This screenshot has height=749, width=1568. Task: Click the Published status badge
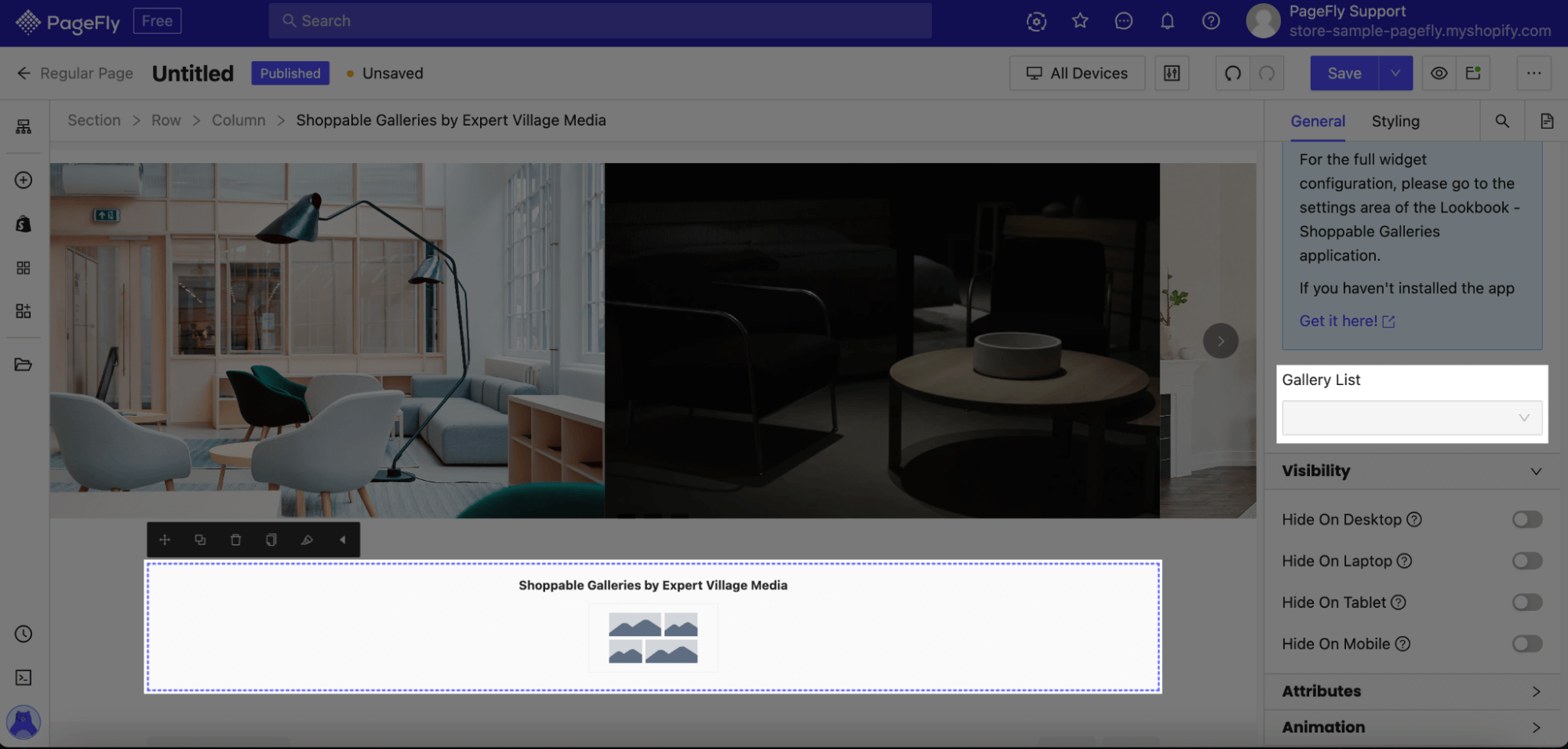click(x=290, y=73)
